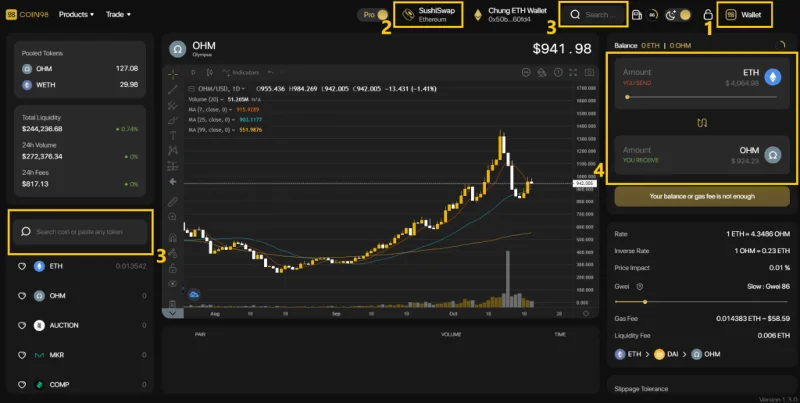This screenshot has width=800, height=403.
Task: Open Chung ETH Wallet selector
Action: pos(510,14)
